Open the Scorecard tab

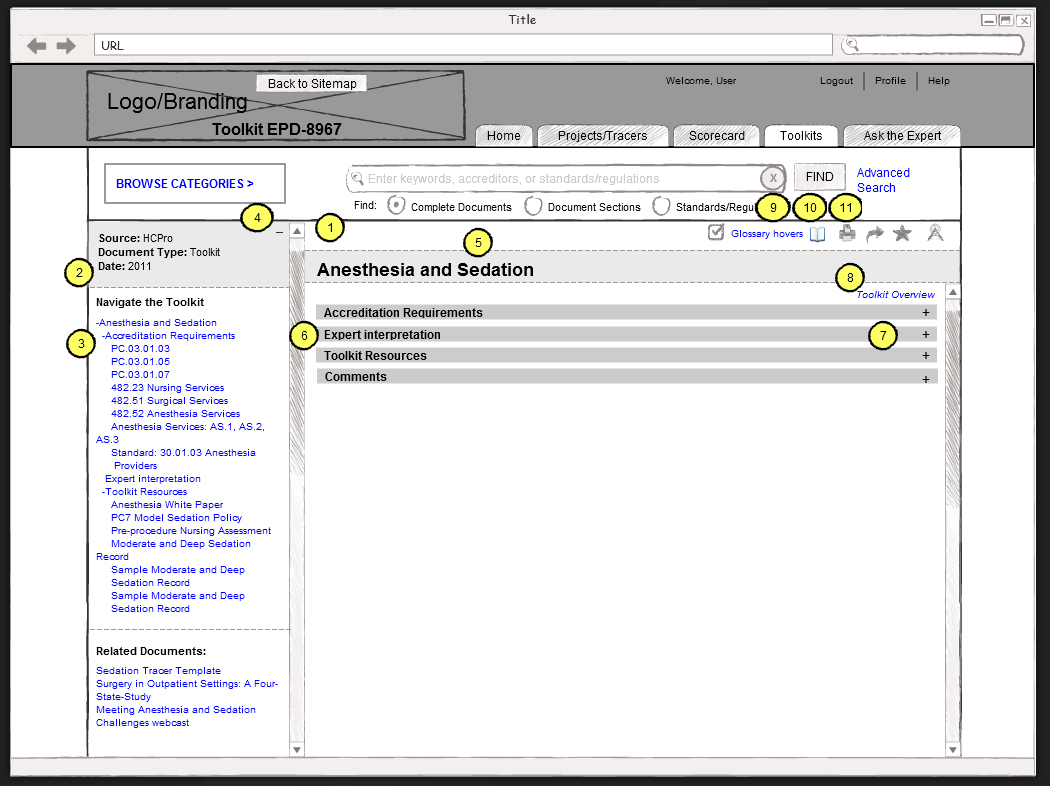pyautogui.click(x=717, y=136)
